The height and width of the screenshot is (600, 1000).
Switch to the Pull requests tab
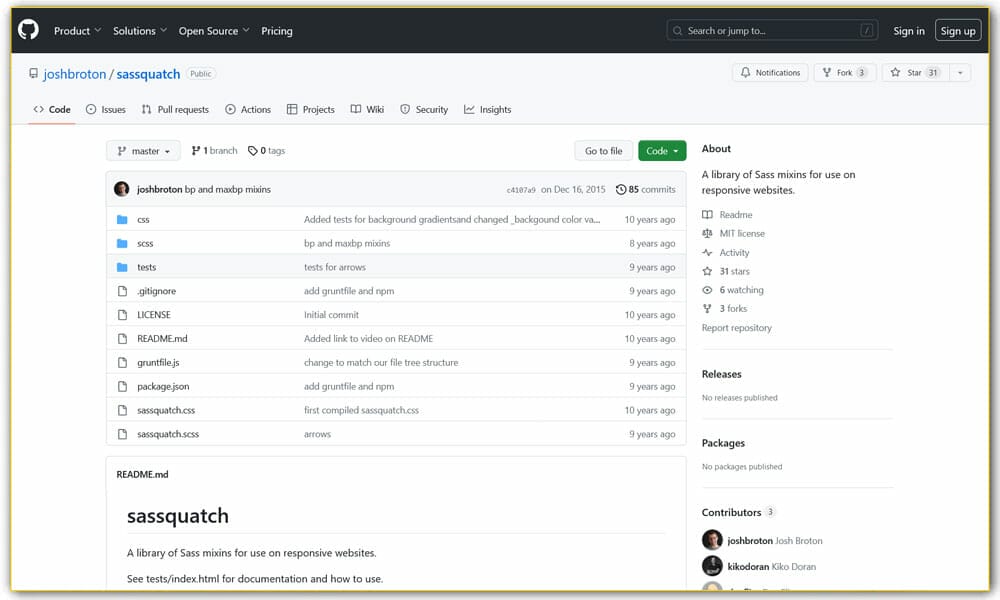click(x=175, y=110)
